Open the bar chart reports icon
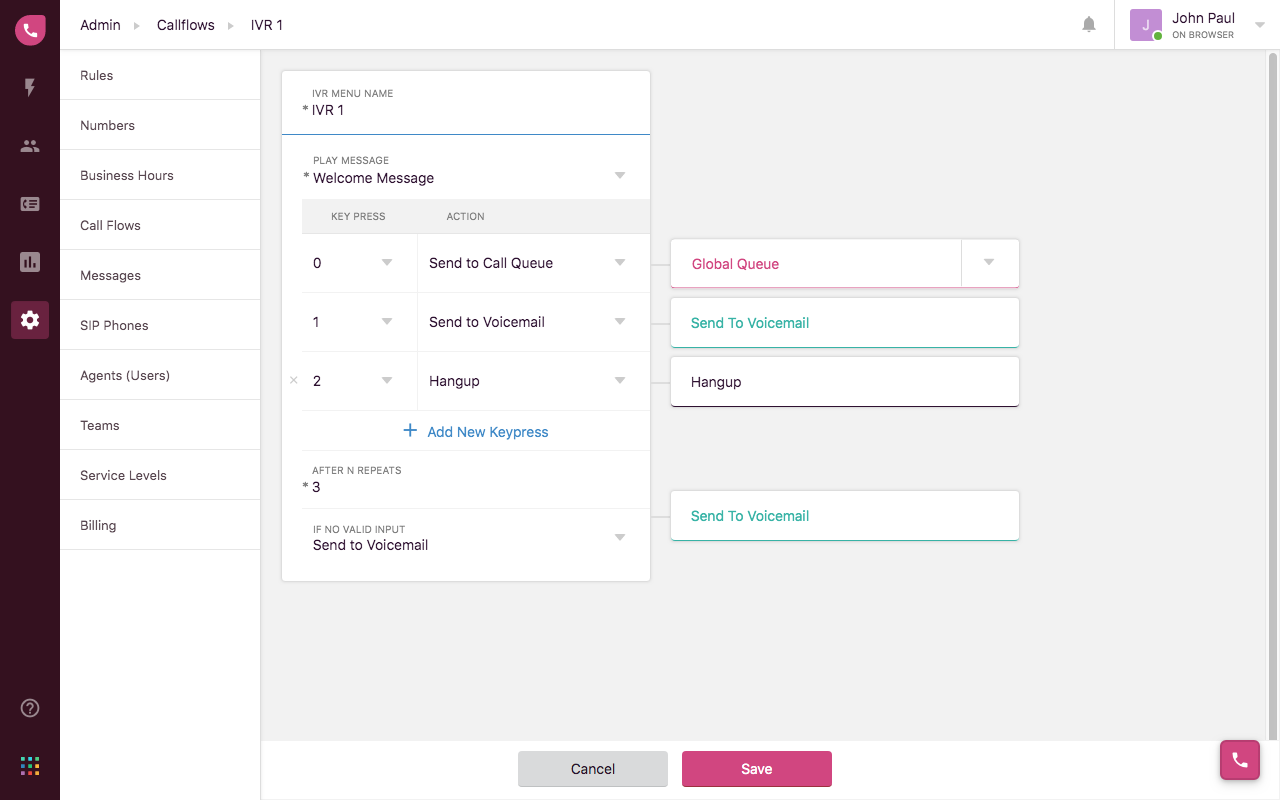Image resolution: width=1280 pixels, height=800 pixels. (x=30, y=262)
